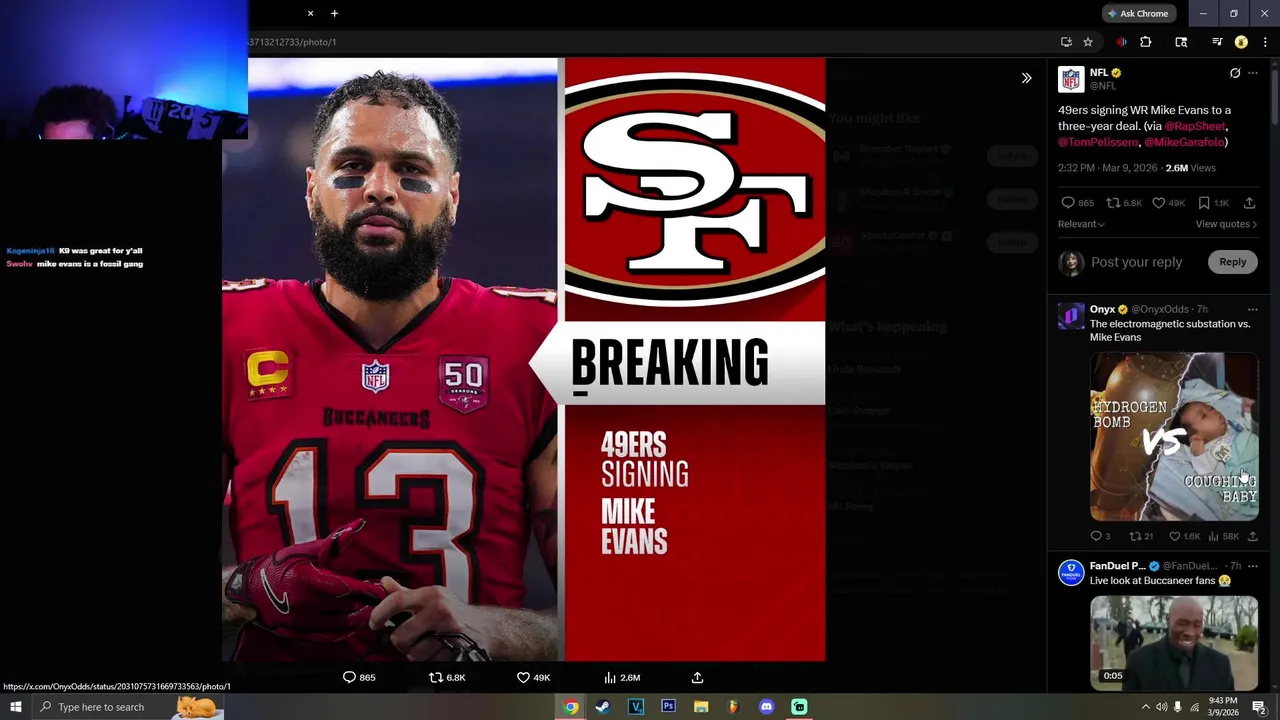Open a new Chrome tab with the plus button
The image size is (1280, 720).
(x=334, y=13)
